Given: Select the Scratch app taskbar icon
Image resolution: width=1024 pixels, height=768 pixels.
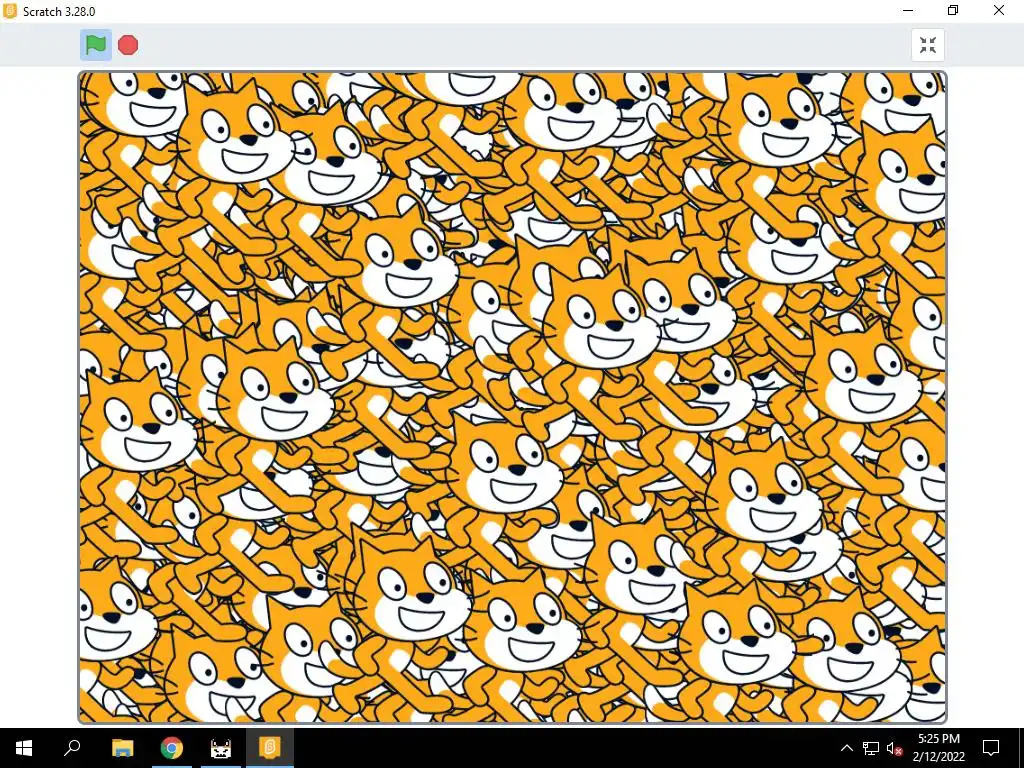Looking at the screenshot, I should (270, 748).
